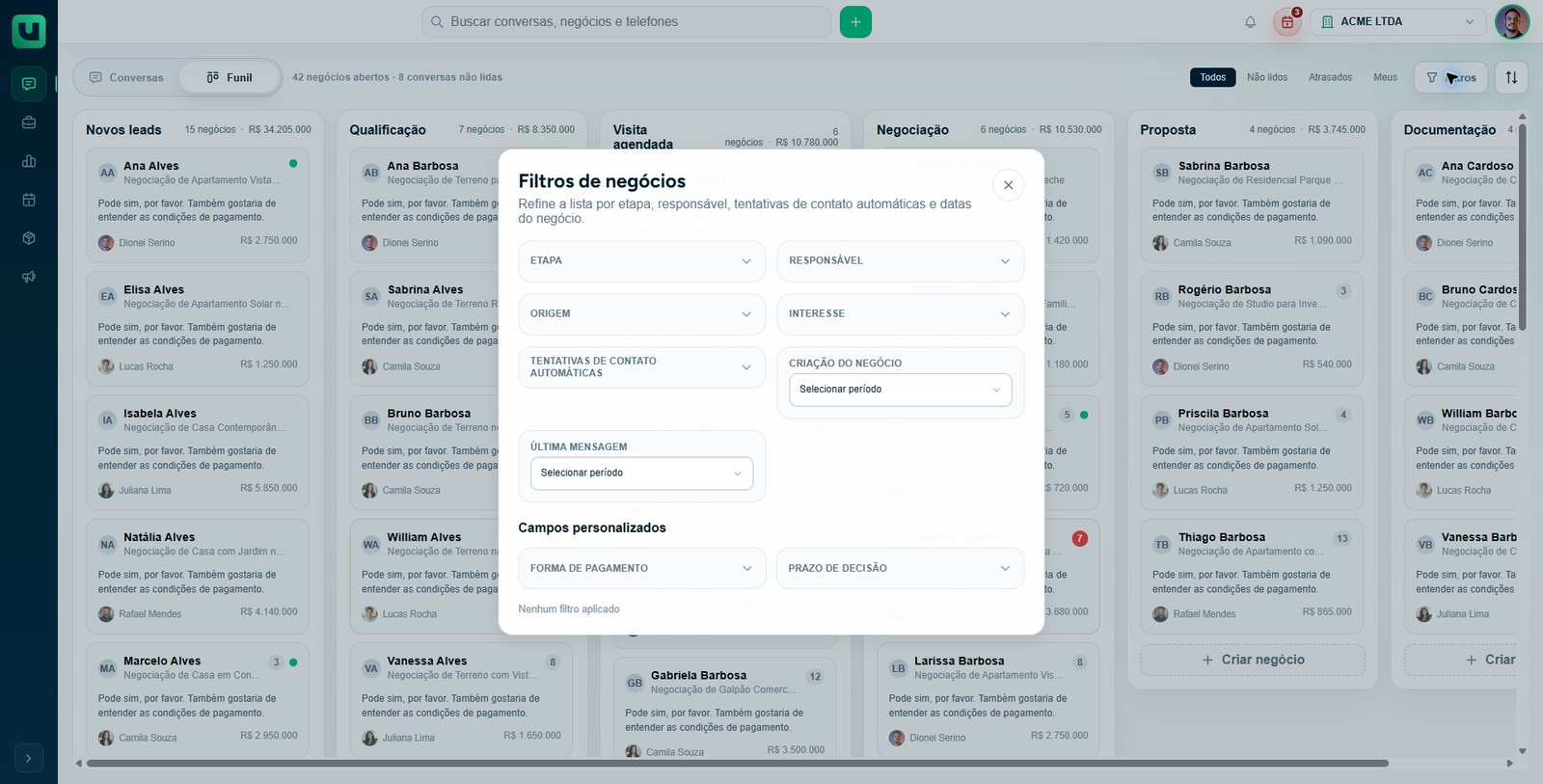Open the notifications bell
This screenshot has width=1543, height=784.
coord(1250,22)
